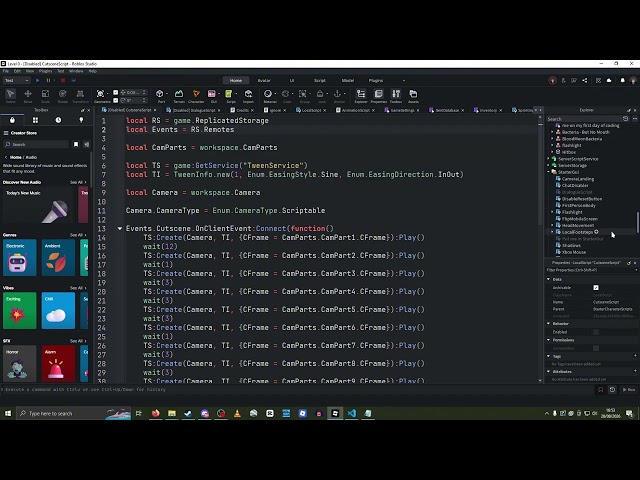Select the Transform tool
The height and width of the screenshot is (480, 640).
[80, 96]
